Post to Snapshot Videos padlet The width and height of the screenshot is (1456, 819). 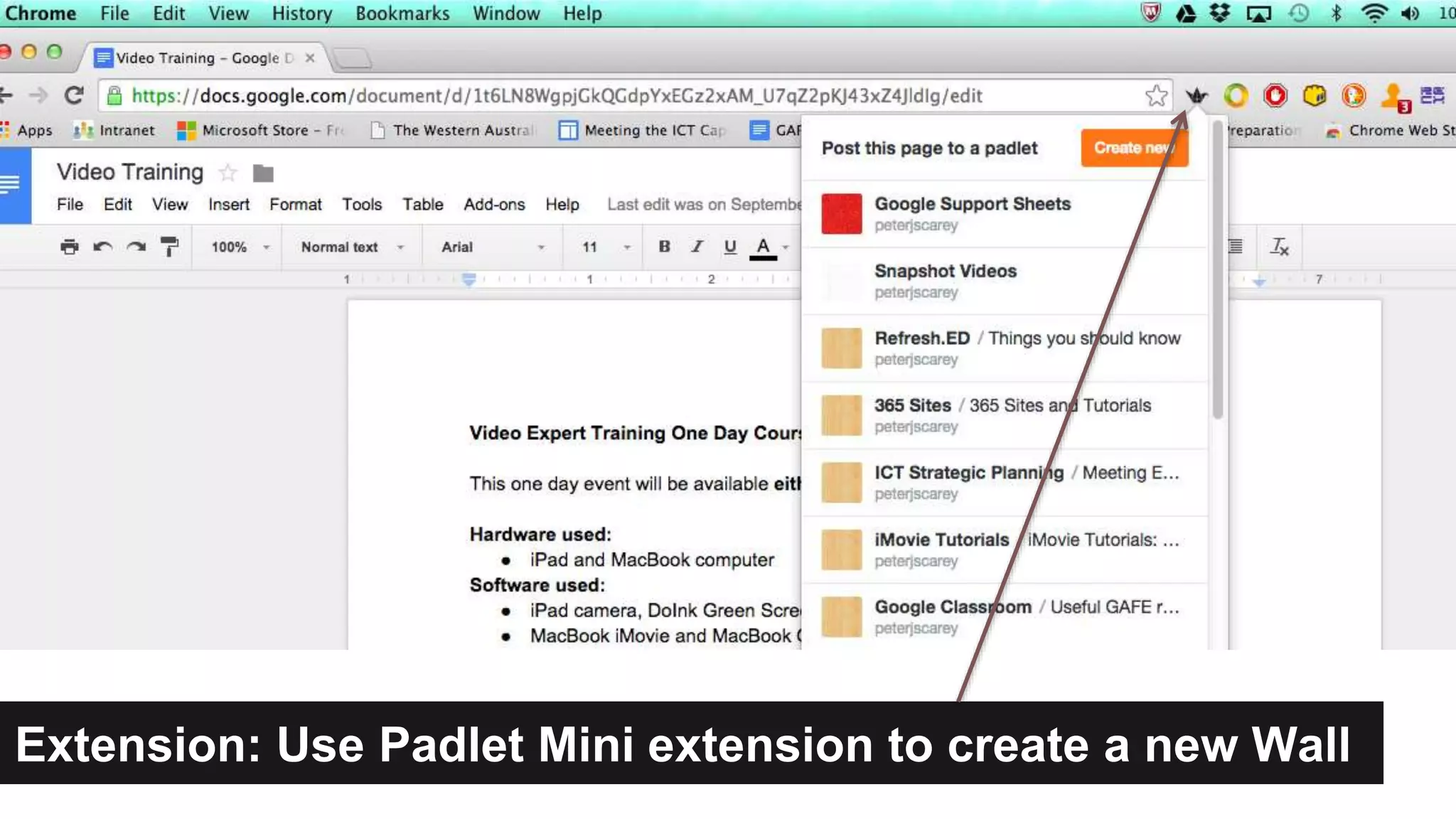pyautogui.click(x=1005, y=281)
